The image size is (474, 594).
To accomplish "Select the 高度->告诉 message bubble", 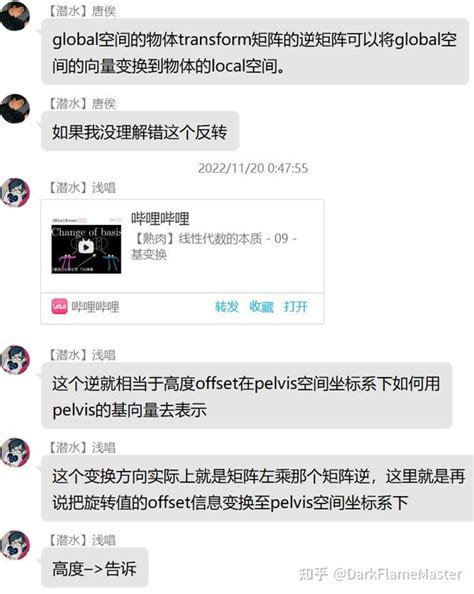I will 94,568.
